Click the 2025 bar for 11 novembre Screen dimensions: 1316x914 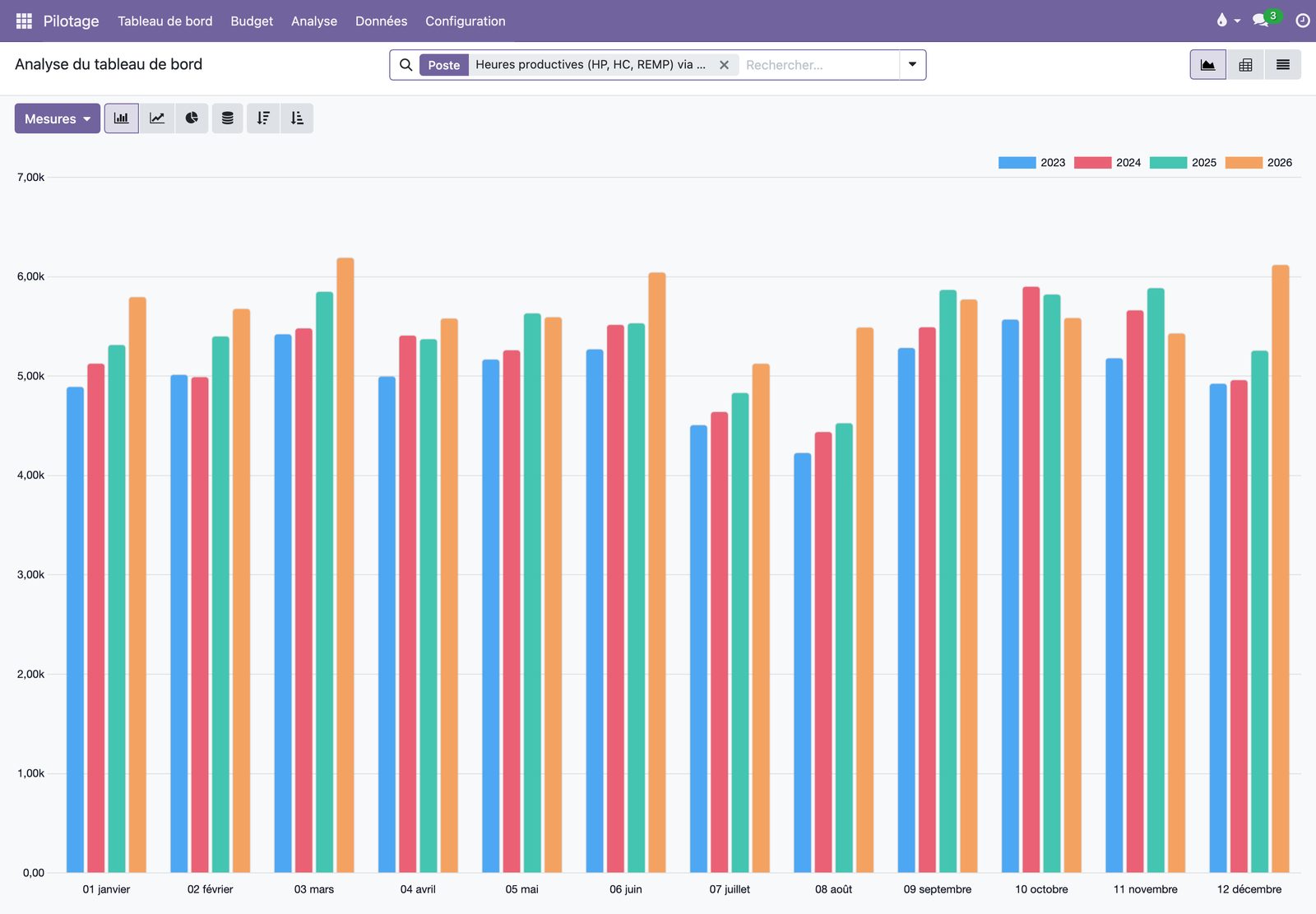click(1156, 580)
